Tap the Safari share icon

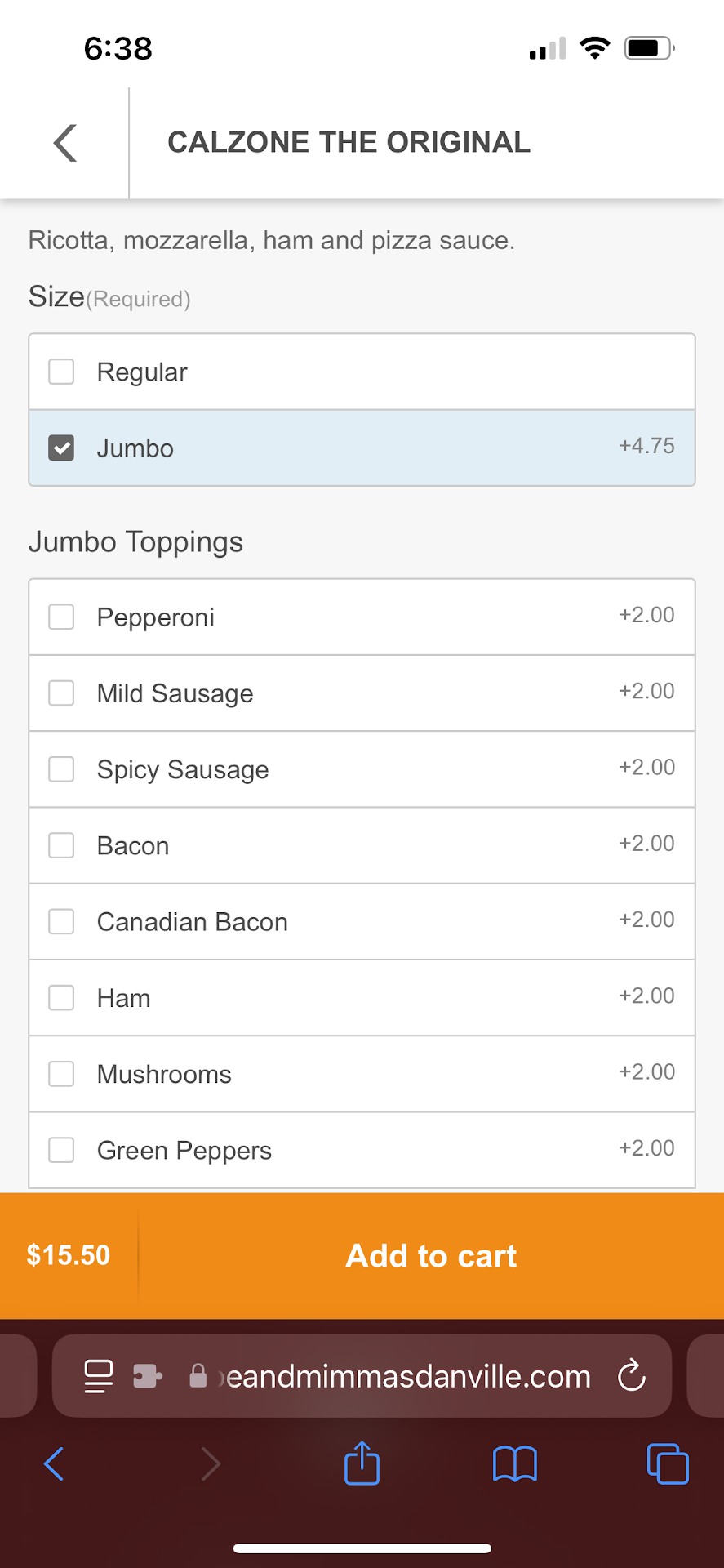(362, 1463)
